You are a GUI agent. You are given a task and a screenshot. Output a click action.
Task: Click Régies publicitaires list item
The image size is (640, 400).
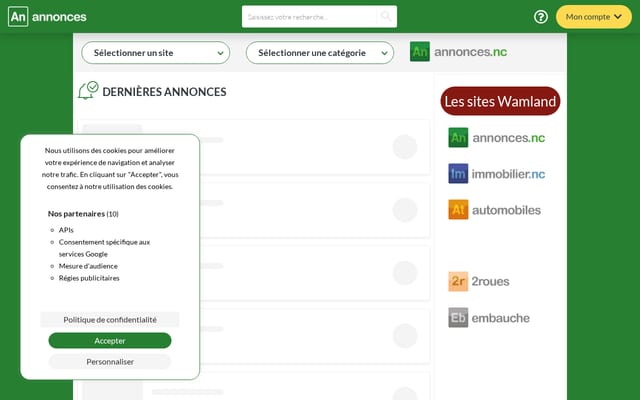(89, 278)
